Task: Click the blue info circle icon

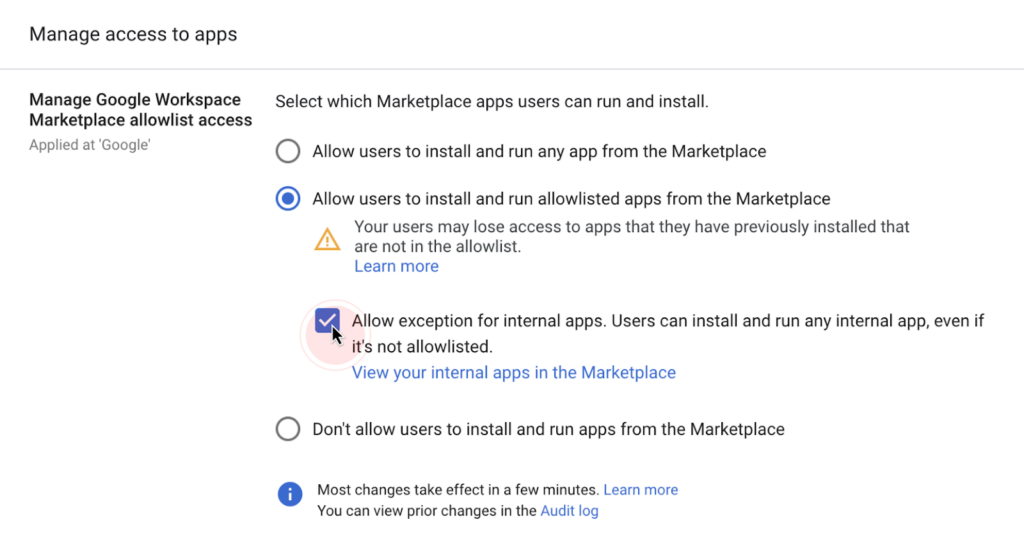Action: point(290,494)
